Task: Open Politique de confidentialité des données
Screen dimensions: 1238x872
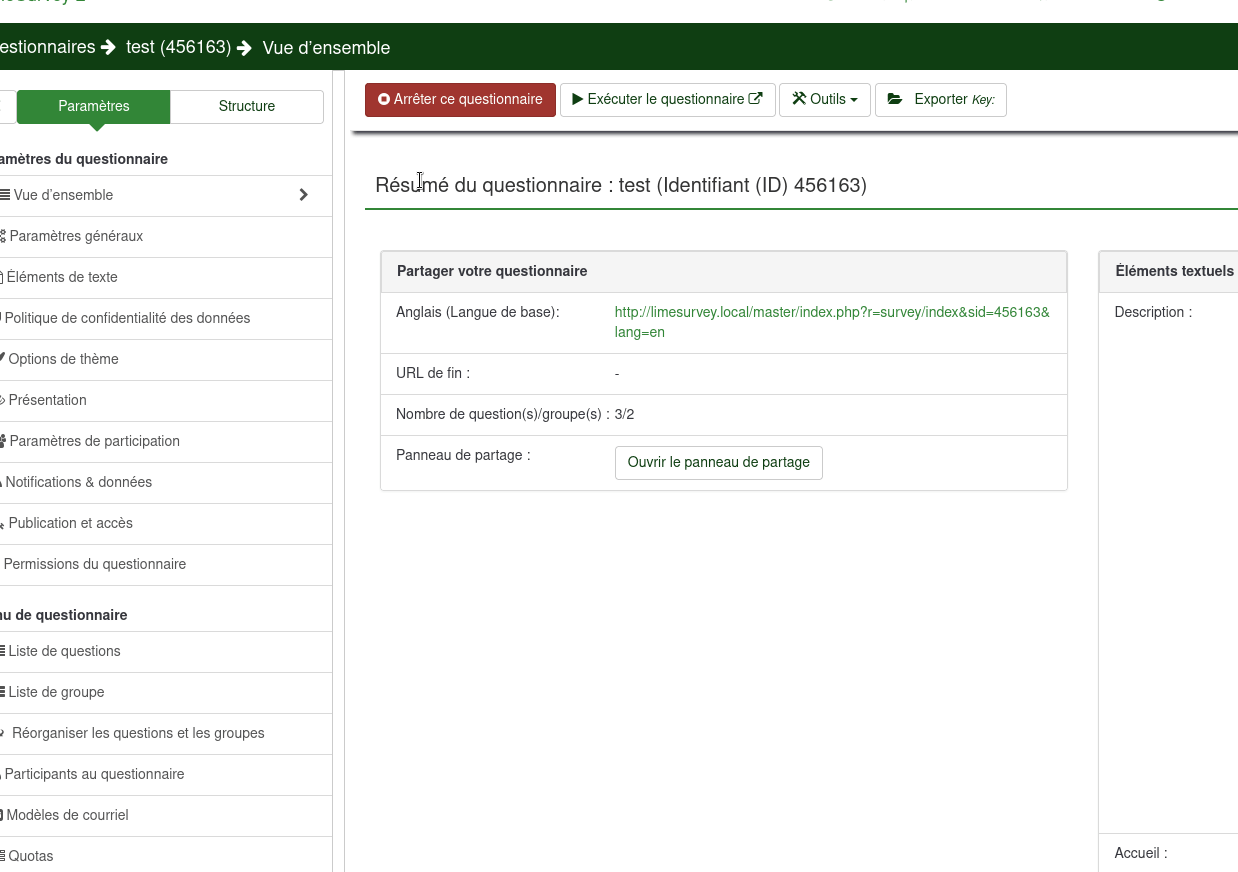Action: (127, 318)
